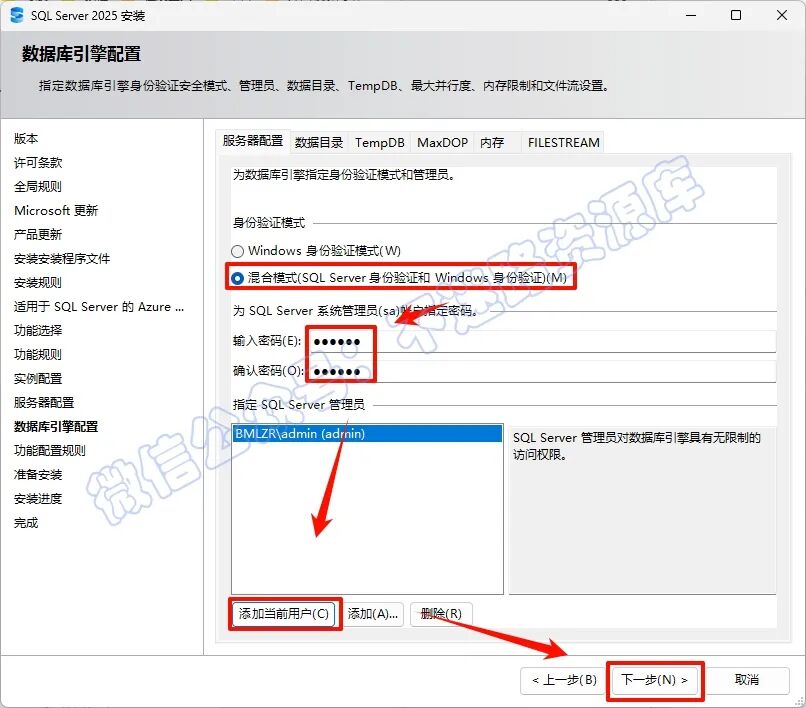
Task: Click 版本 step in sidebar
Action: coord(26,138)
